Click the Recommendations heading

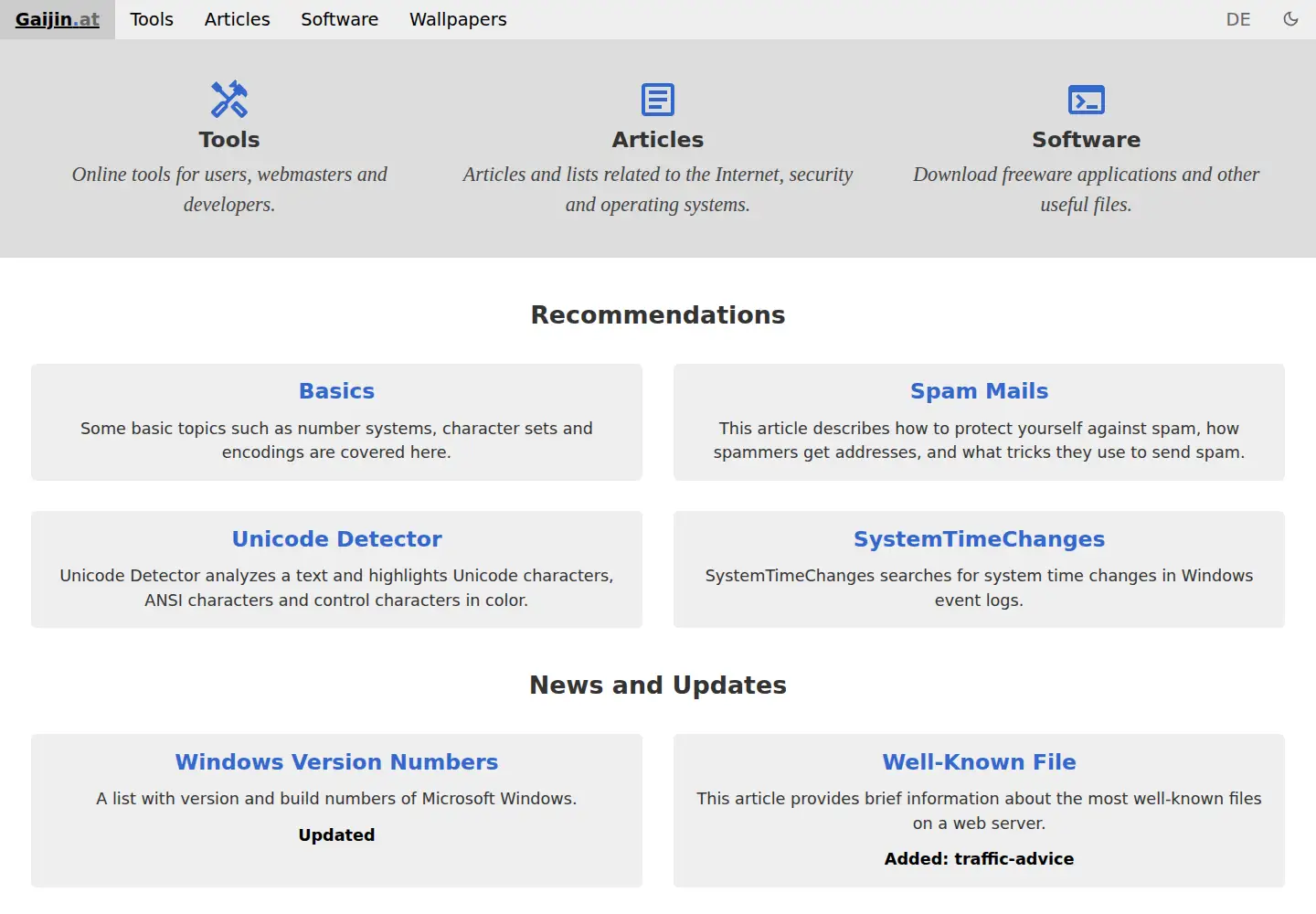[658, 315]
